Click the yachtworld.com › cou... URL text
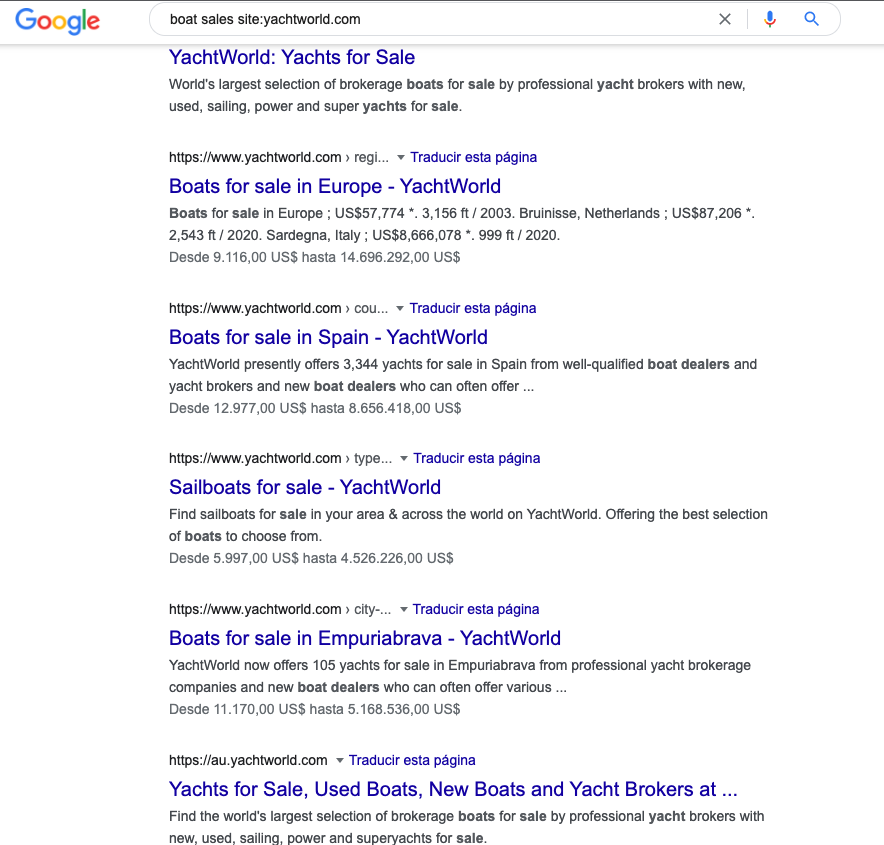The width and height of the screenshot is (884, 845). pyautogui.click(x=279, y=308)
